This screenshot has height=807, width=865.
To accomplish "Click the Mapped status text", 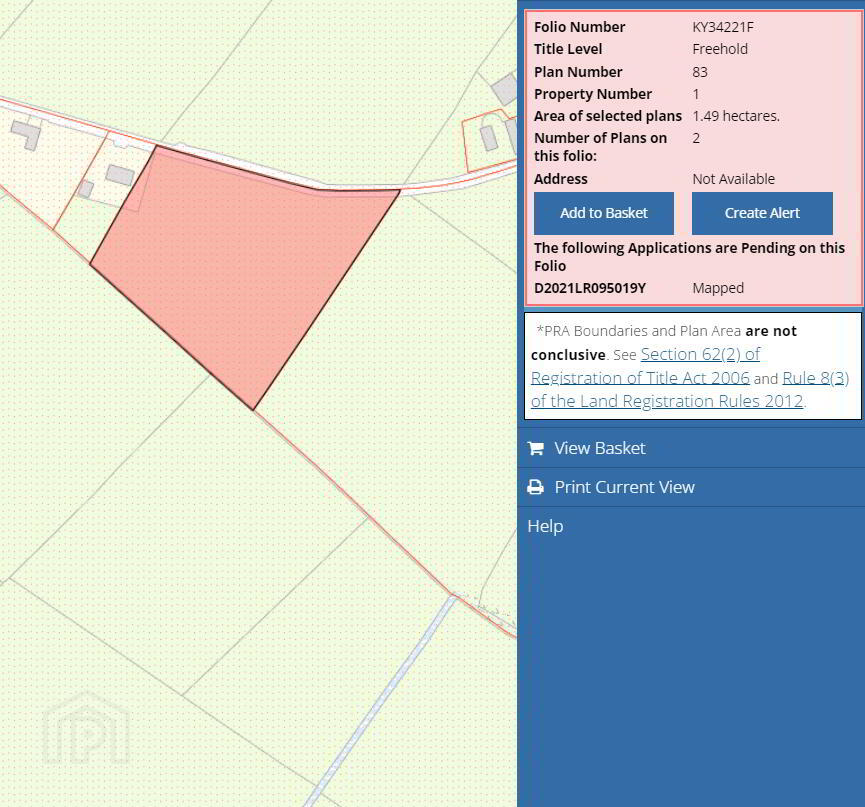I will 718,288.
